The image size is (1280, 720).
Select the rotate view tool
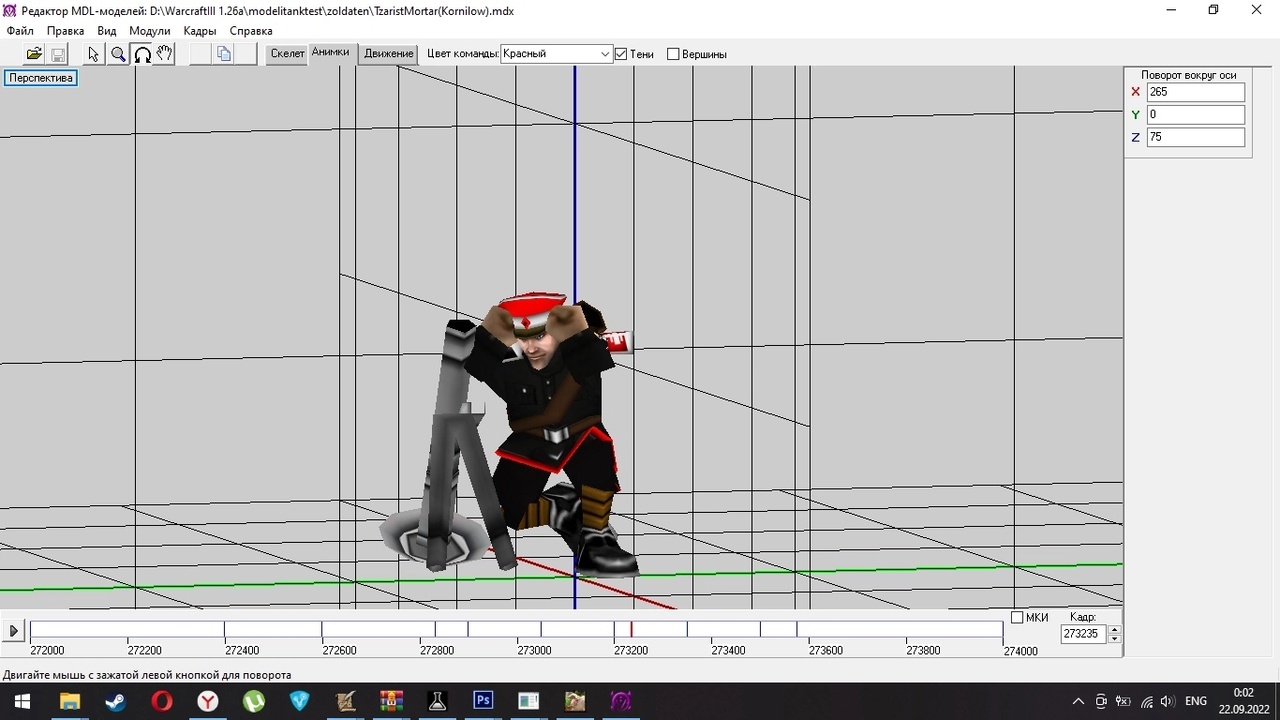tap(142, 54)
